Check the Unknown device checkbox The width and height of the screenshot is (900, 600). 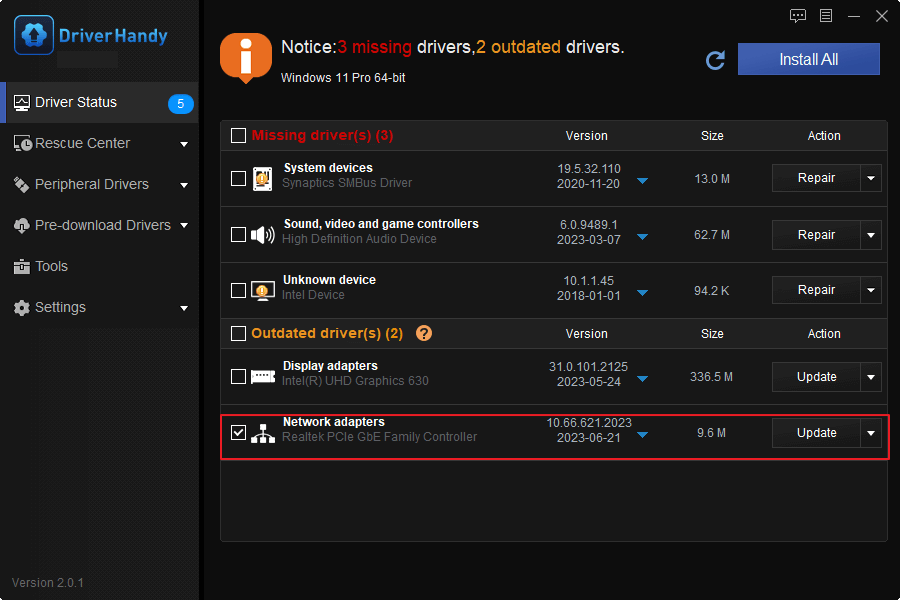(238, 291)
